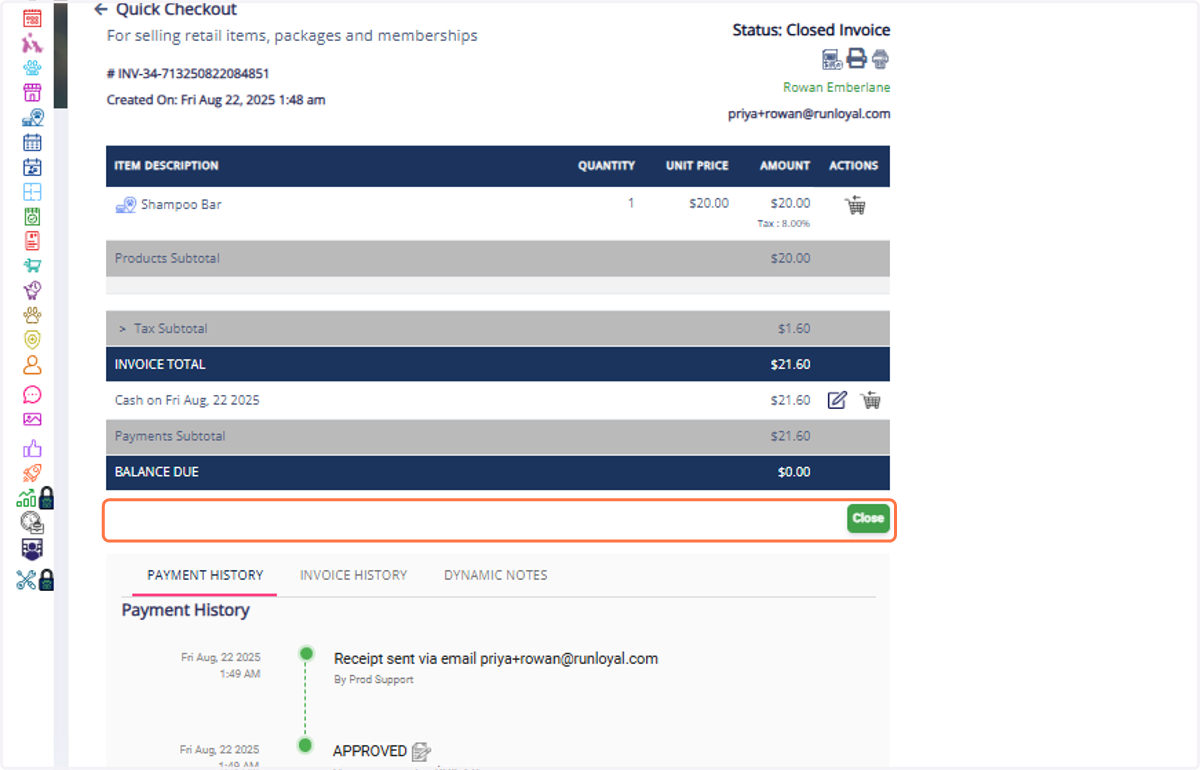This screenshot has height=770, width=1200.
Task: Click the email priya+rowan@runloyal.com in header
Action: (x=809, y=114)
